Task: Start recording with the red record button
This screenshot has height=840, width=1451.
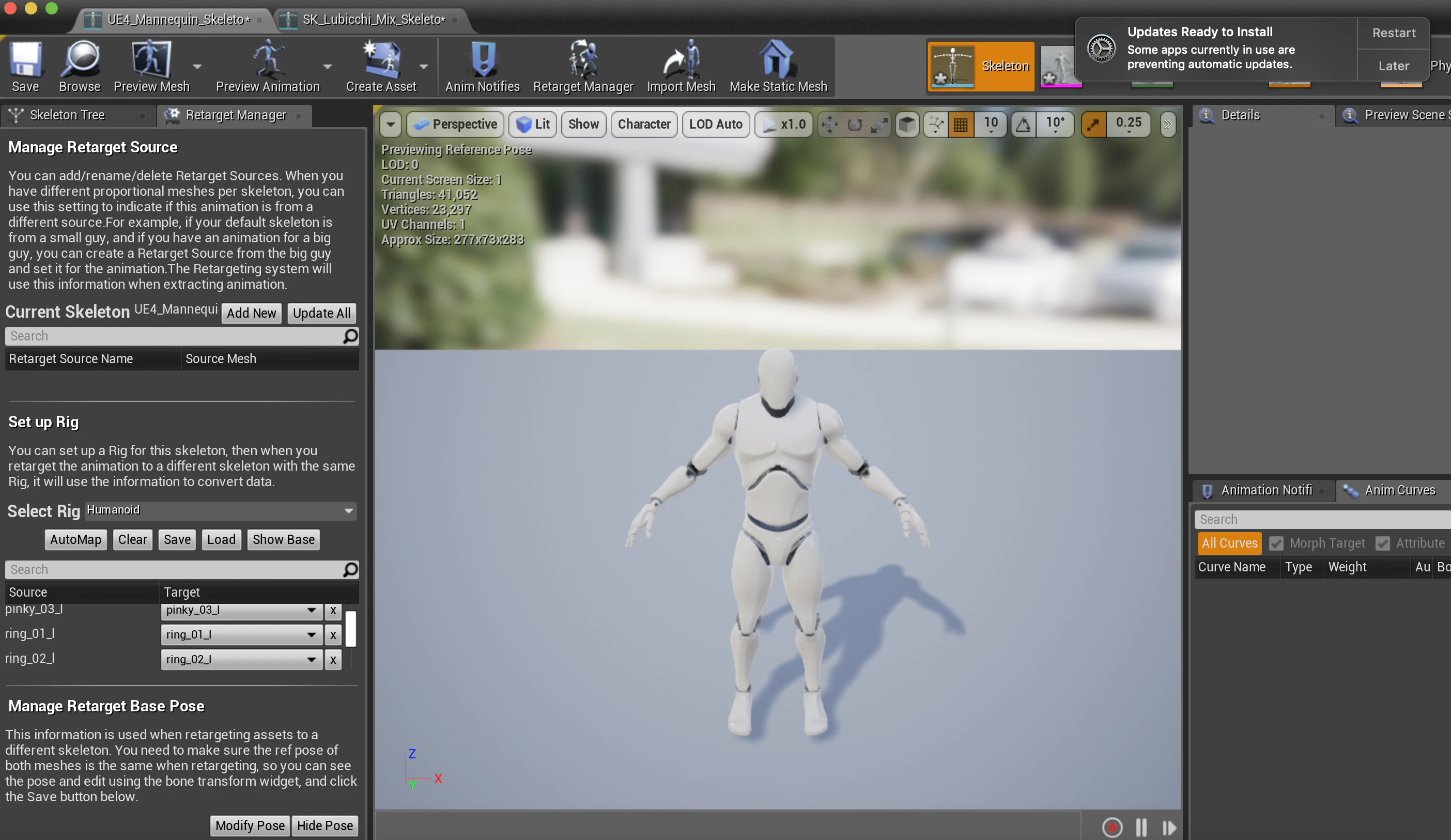Action: pos(1112,828)
